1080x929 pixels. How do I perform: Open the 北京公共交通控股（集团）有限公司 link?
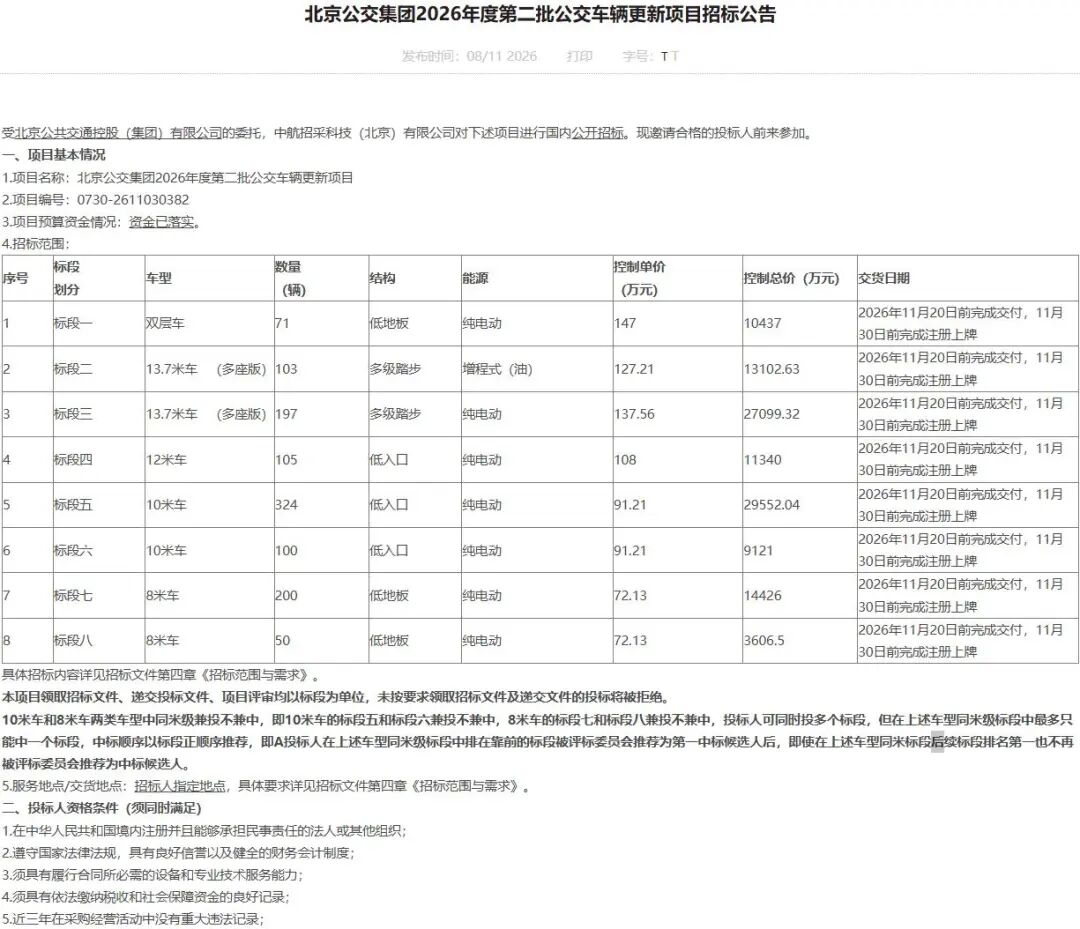(118, 133)
